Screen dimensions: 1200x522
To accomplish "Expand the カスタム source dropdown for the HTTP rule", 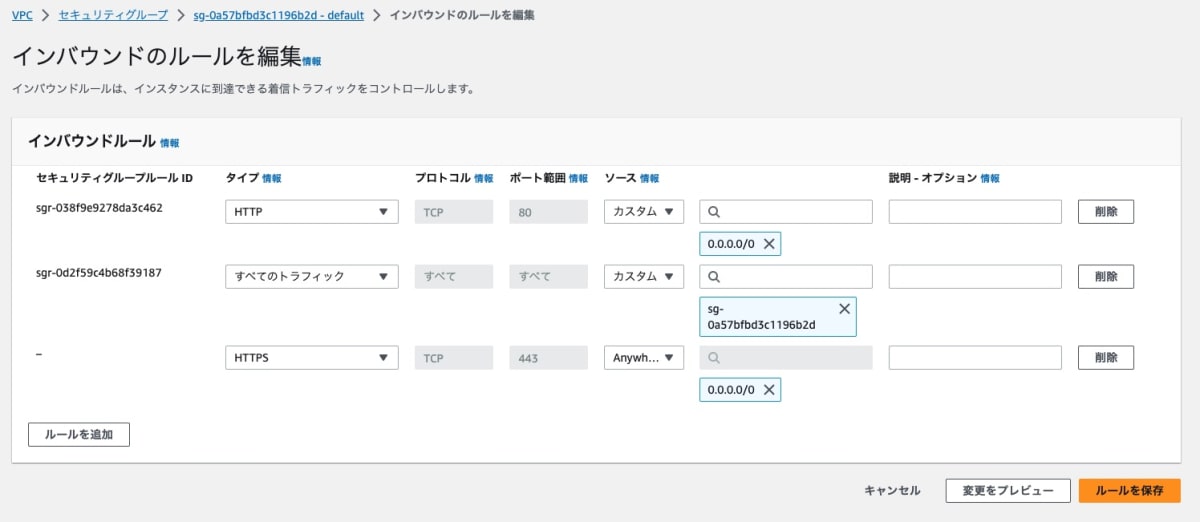I will (x=644, y=212).
